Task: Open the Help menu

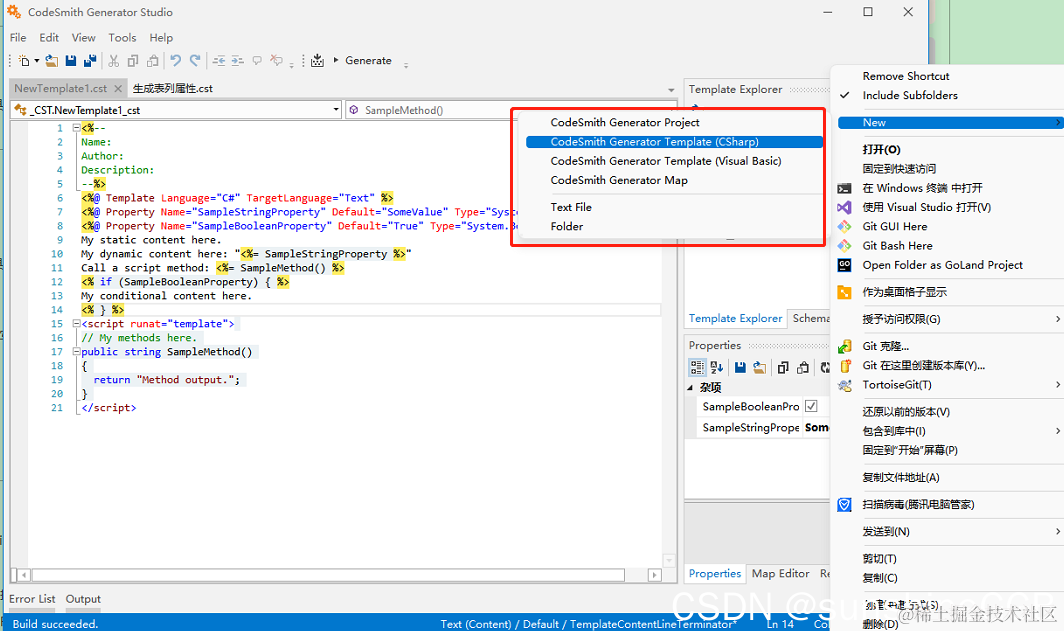Action: pos(162,37)
